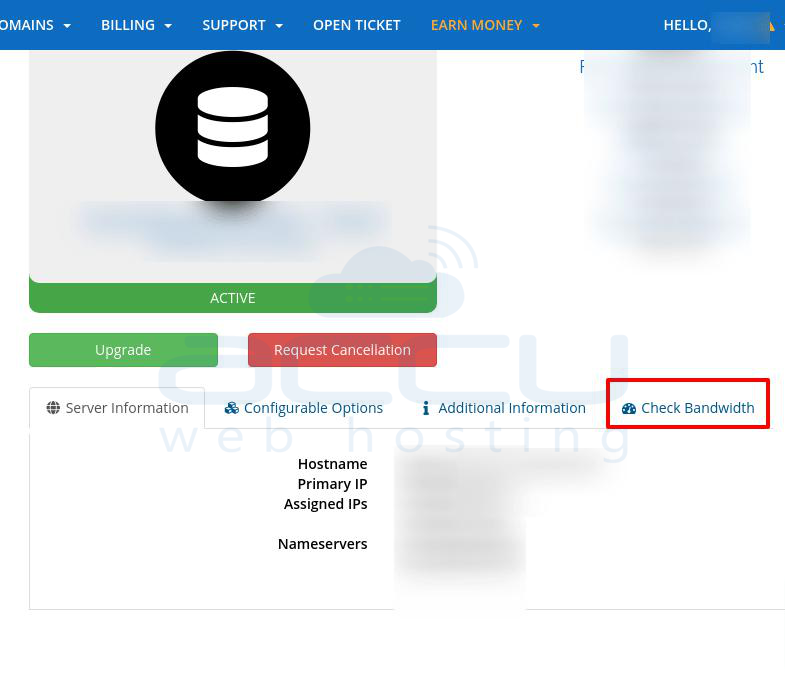Image resolution: width=785 pixels, height=687 pixels.
Task: Click the gauge icon beside Check Bandwidth
Action: click(x=629, y=408)
